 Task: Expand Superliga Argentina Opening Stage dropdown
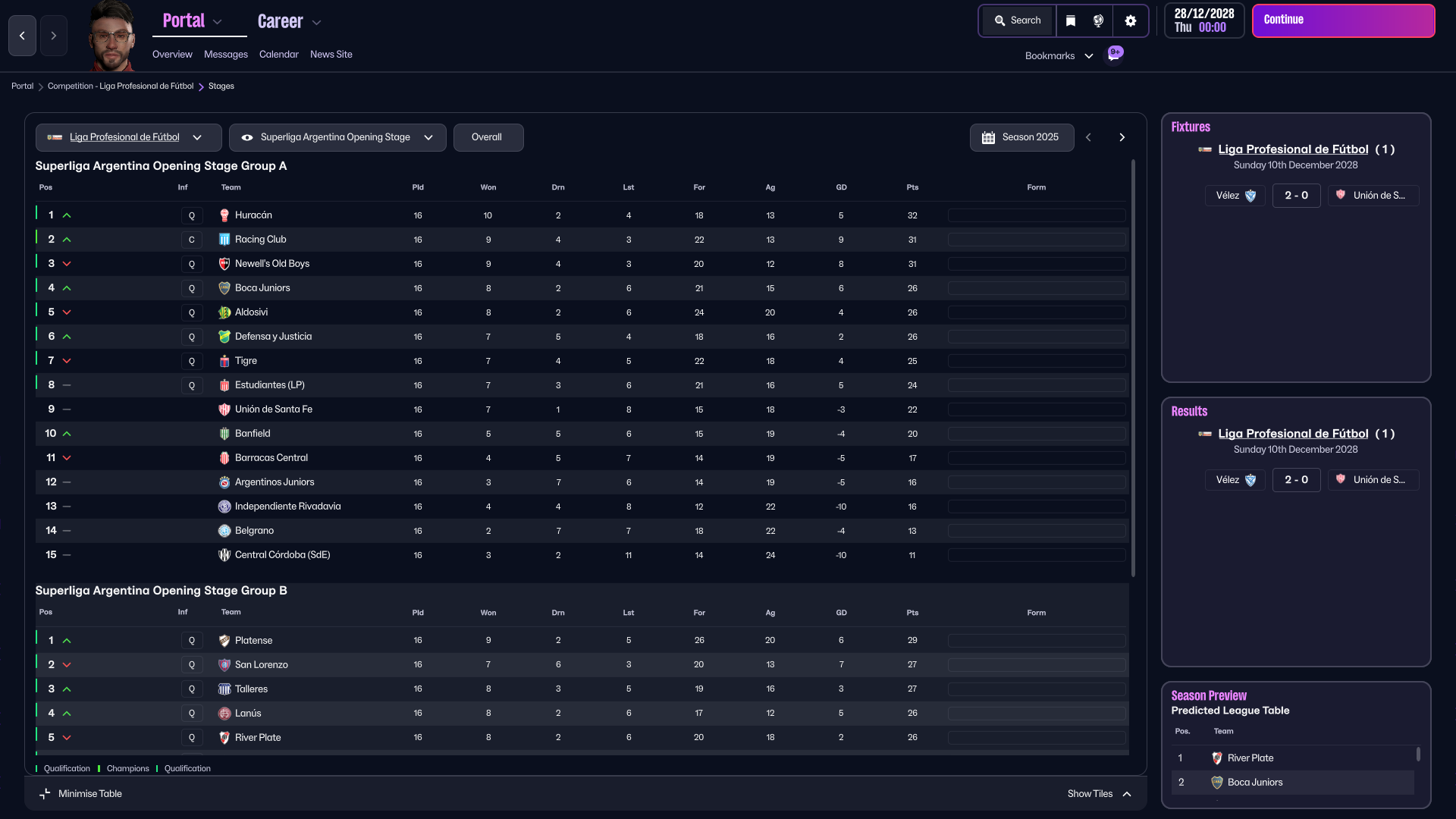point(428,137)
